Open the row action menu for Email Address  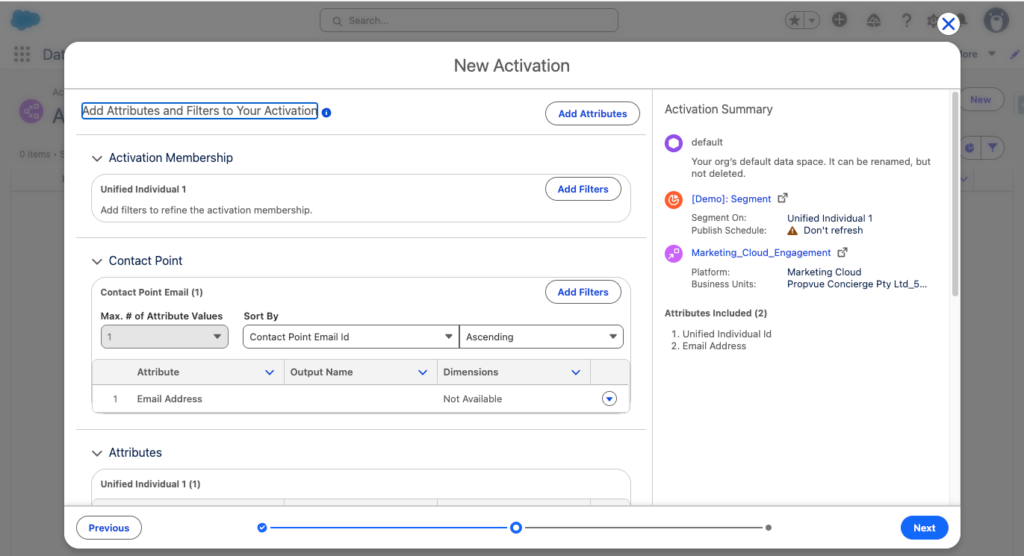609,399
